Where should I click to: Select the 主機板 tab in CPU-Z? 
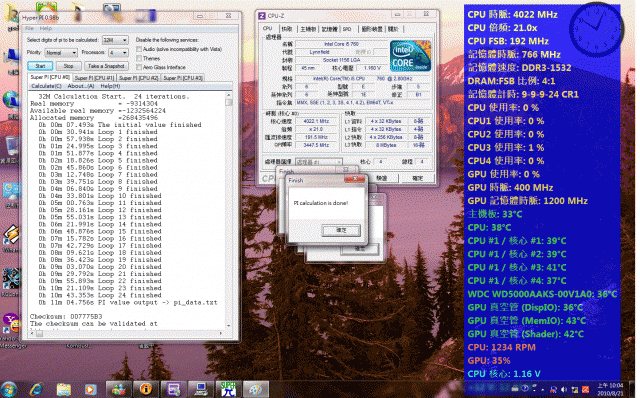pos(308,29)
